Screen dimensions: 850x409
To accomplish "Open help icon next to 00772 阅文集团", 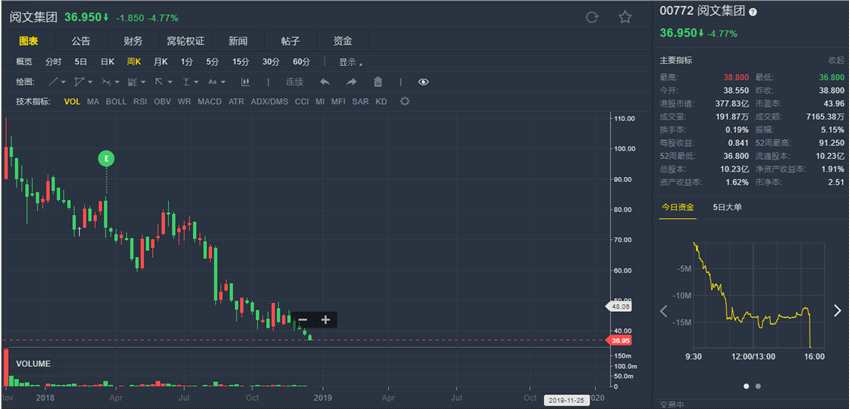I will (x=752, y=12).
